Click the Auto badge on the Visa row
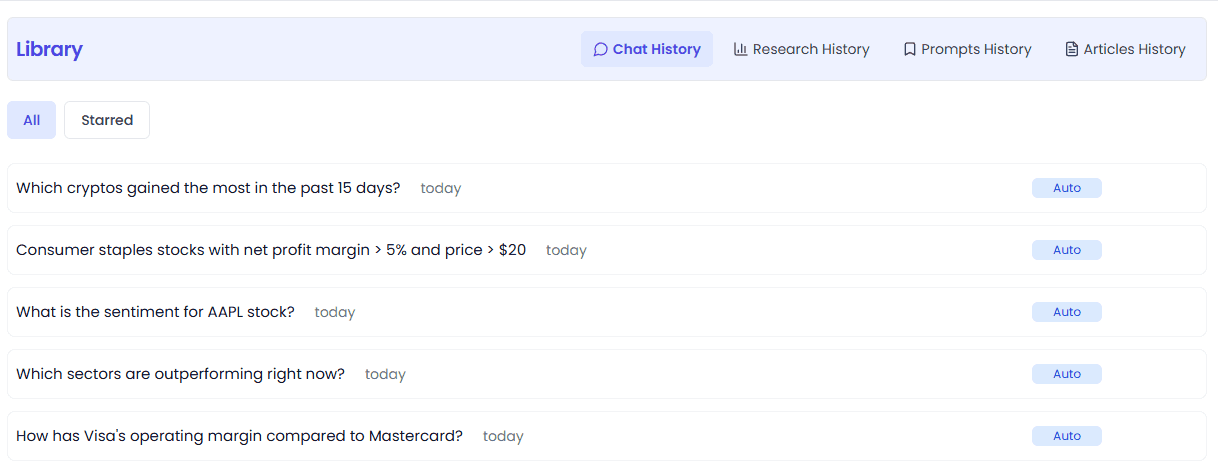The height and width of the screenshot is (471, 1218). pos(1067,436)
